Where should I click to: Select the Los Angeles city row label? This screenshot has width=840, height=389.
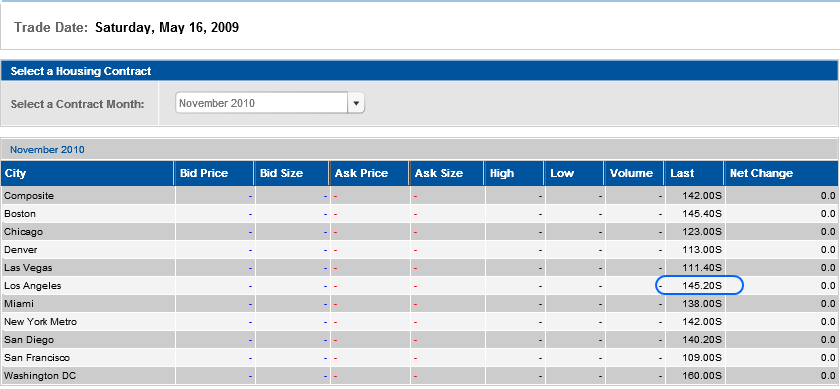(33, 286)
